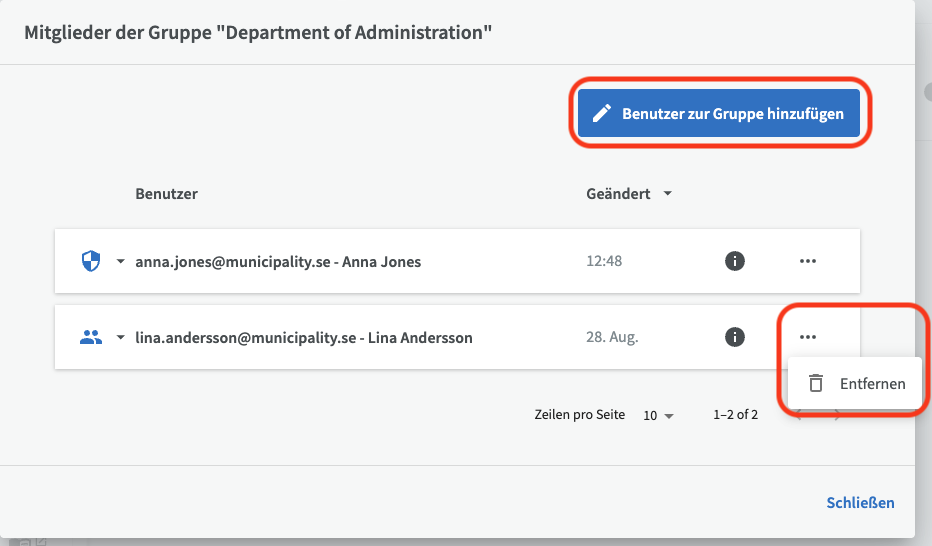Close the dialog with Schließen
Viewport: 932px width, 546px height.
pyautogui.click(x=860, y=502)
